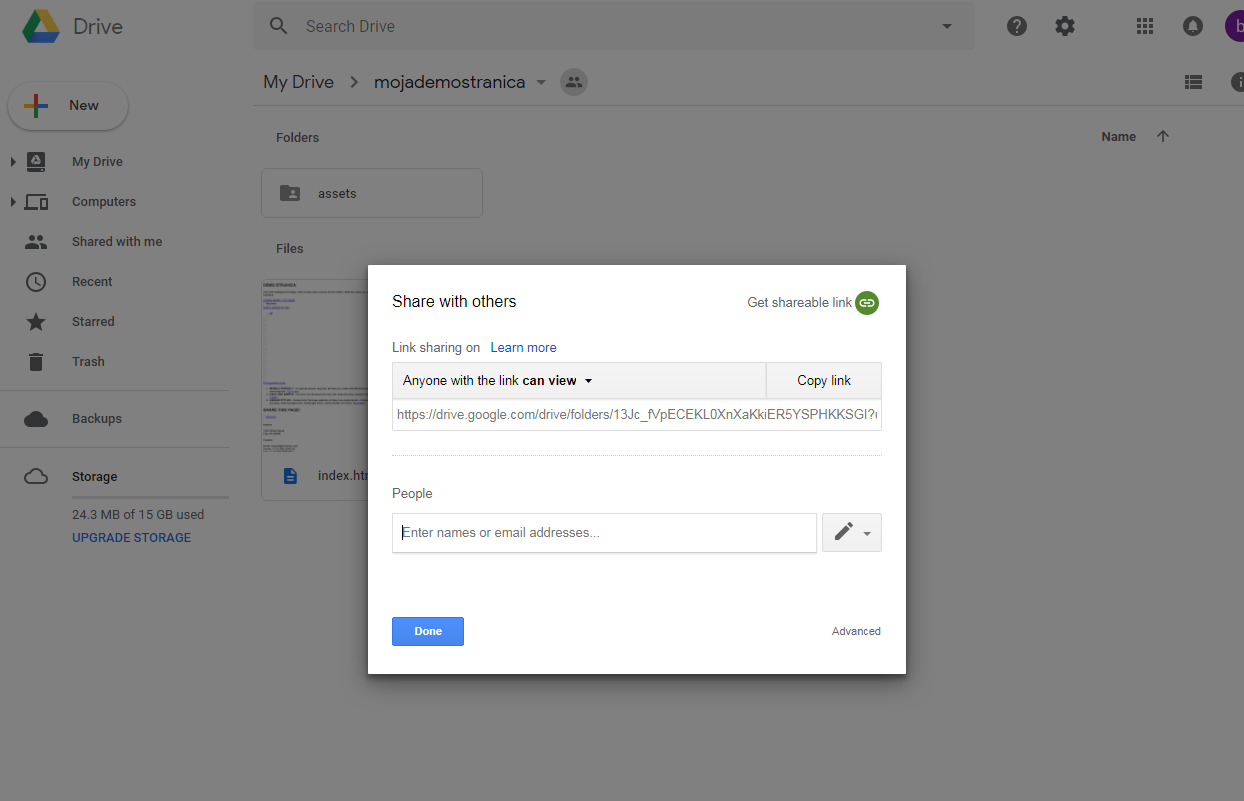
Task: Open the Google apps grid
Action: point(1145,27)
